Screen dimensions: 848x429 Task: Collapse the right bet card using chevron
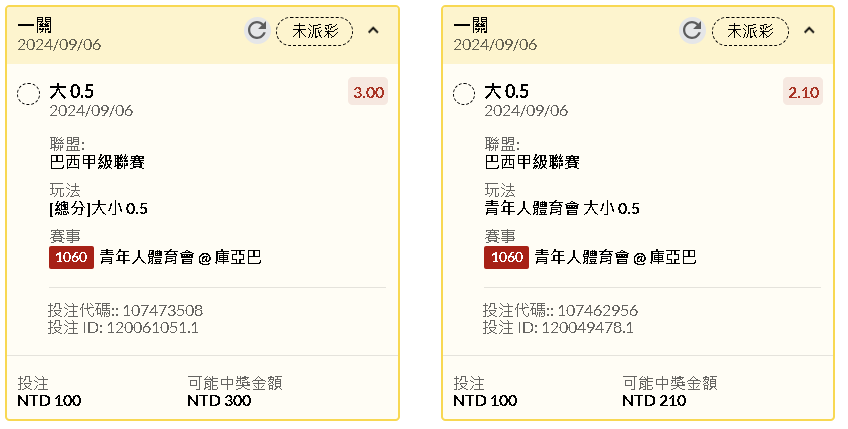pyautogui.click(x=809, y=30)
